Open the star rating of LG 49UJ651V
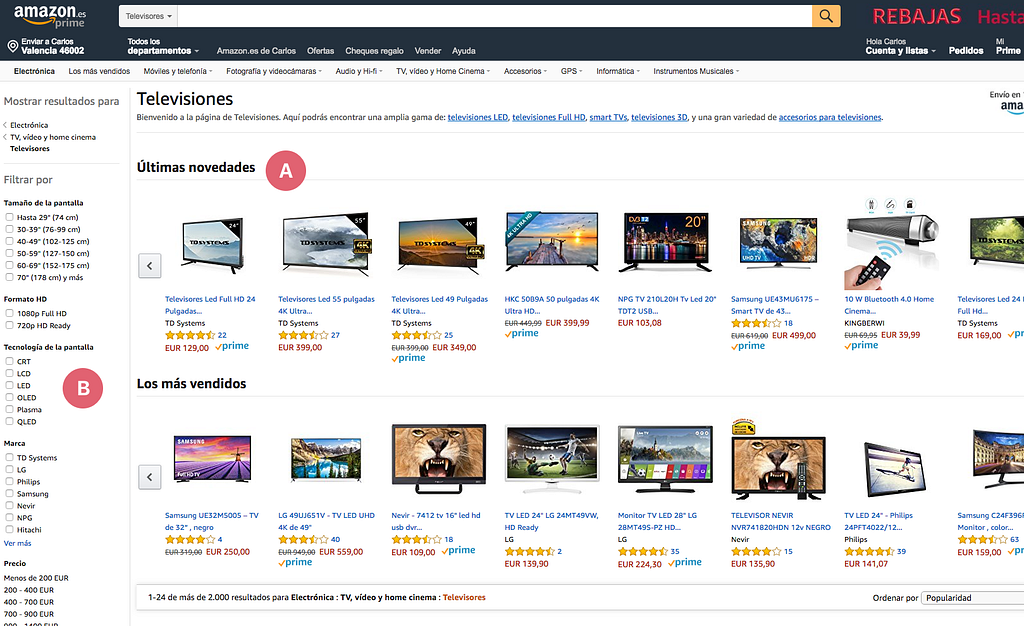The image size is (1024, 626). [x=303, y=540]
